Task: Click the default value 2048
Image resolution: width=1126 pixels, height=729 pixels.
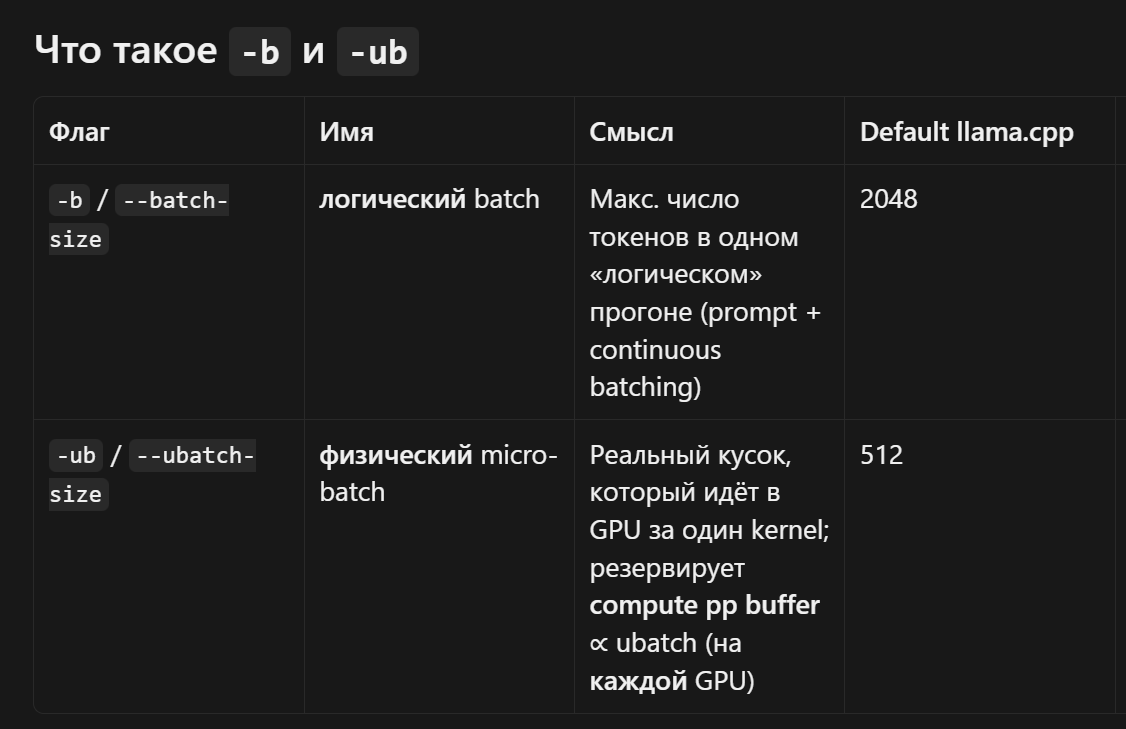Action: pos(888,199)
